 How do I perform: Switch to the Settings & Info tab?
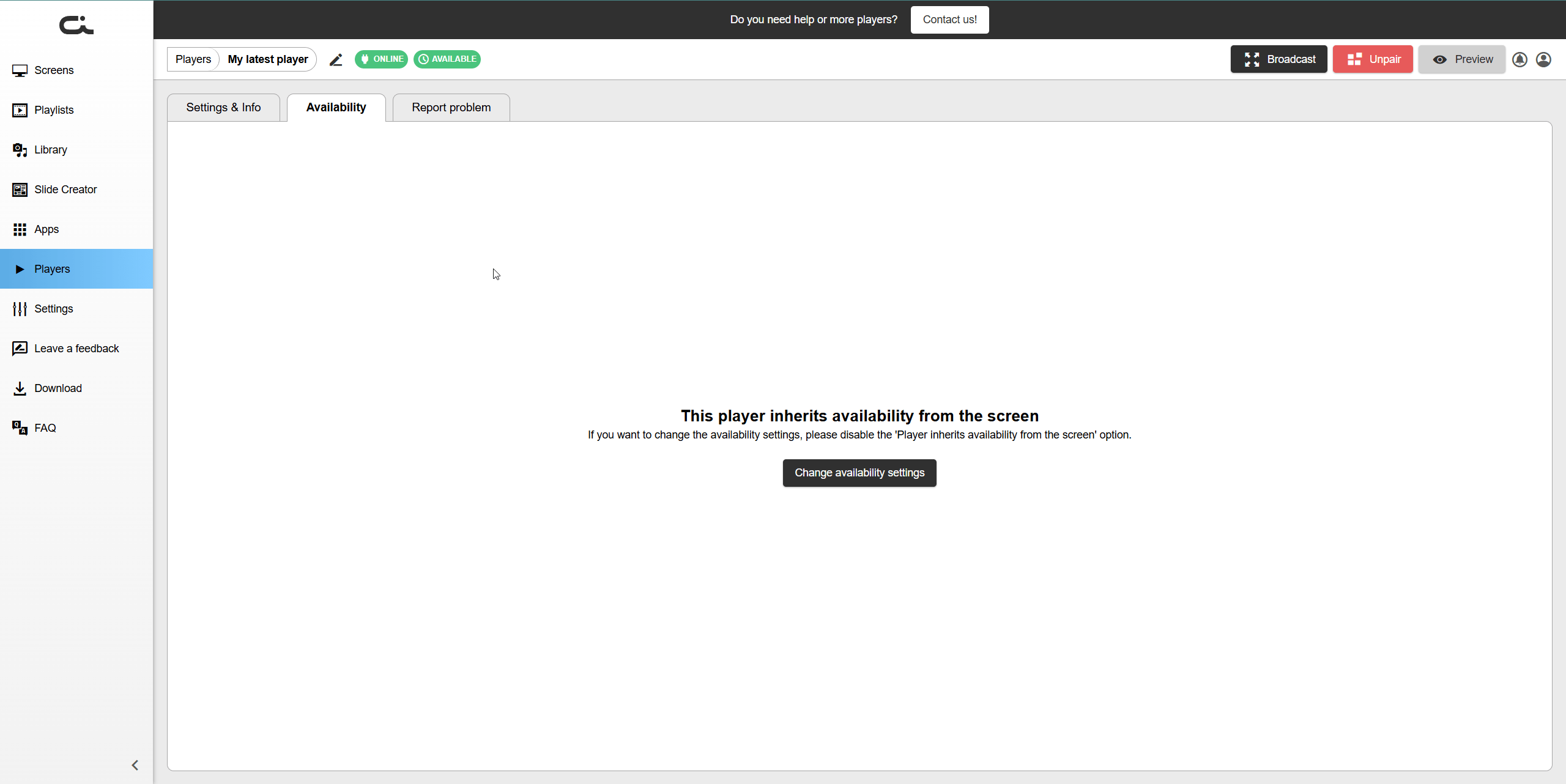tap(223, 108)
